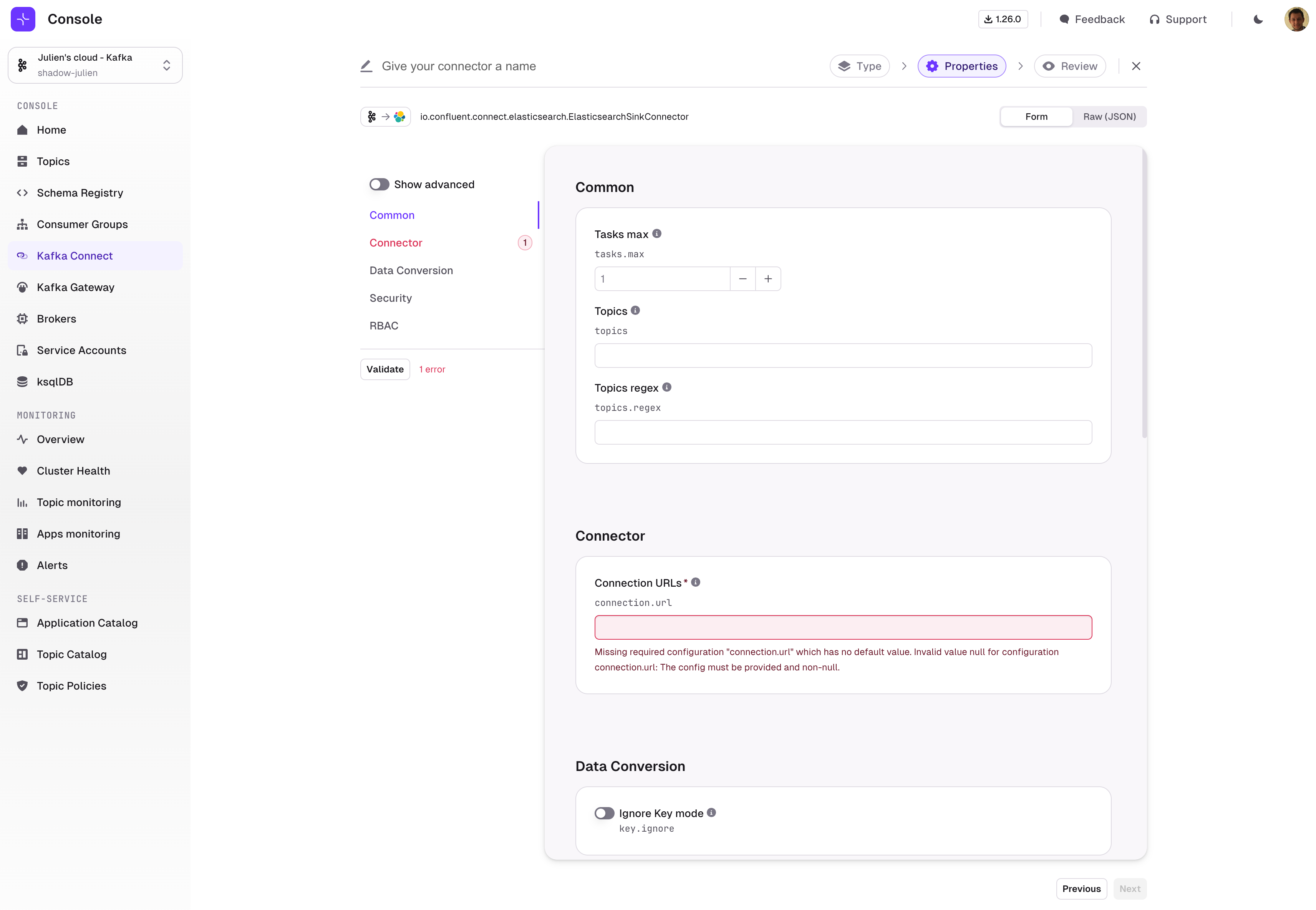Click the Tasks max info icon
Screen dimensions: 1316x910
(656, 234)
